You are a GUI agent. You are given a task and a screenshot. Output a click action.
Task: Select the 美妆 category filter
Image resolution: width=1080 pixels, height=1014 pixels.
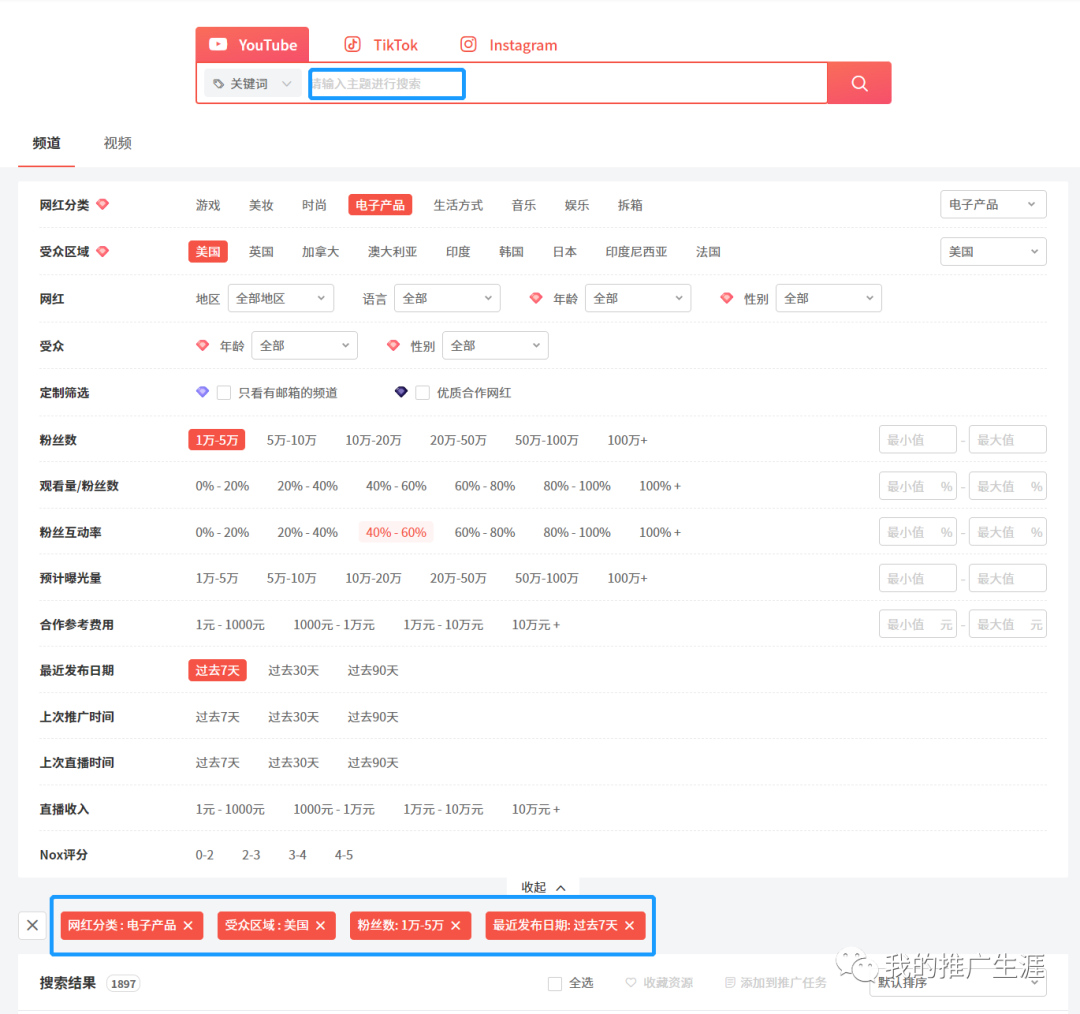coord(261,205)
